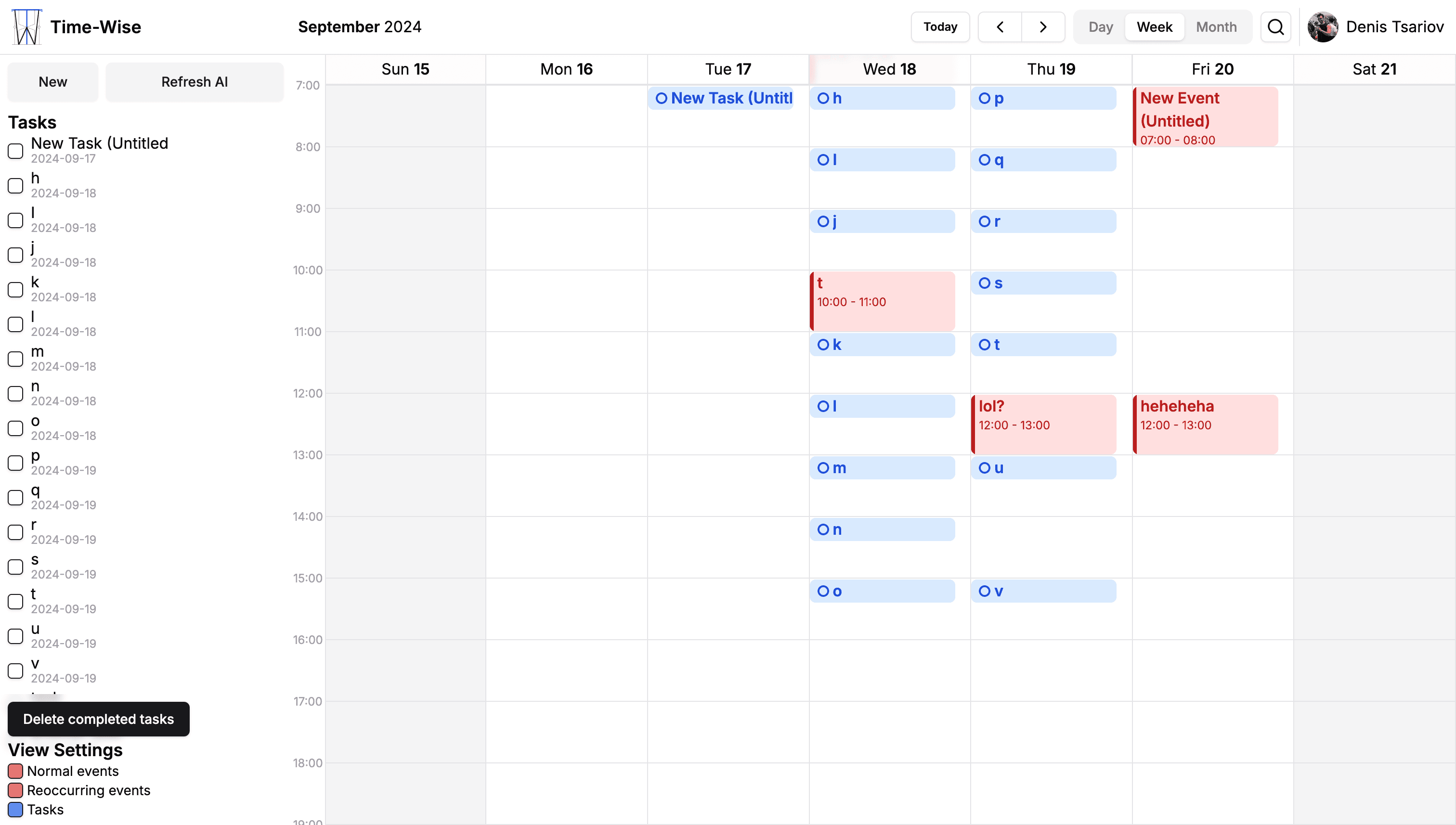Switch to Day view

(x=1100, y=26)
